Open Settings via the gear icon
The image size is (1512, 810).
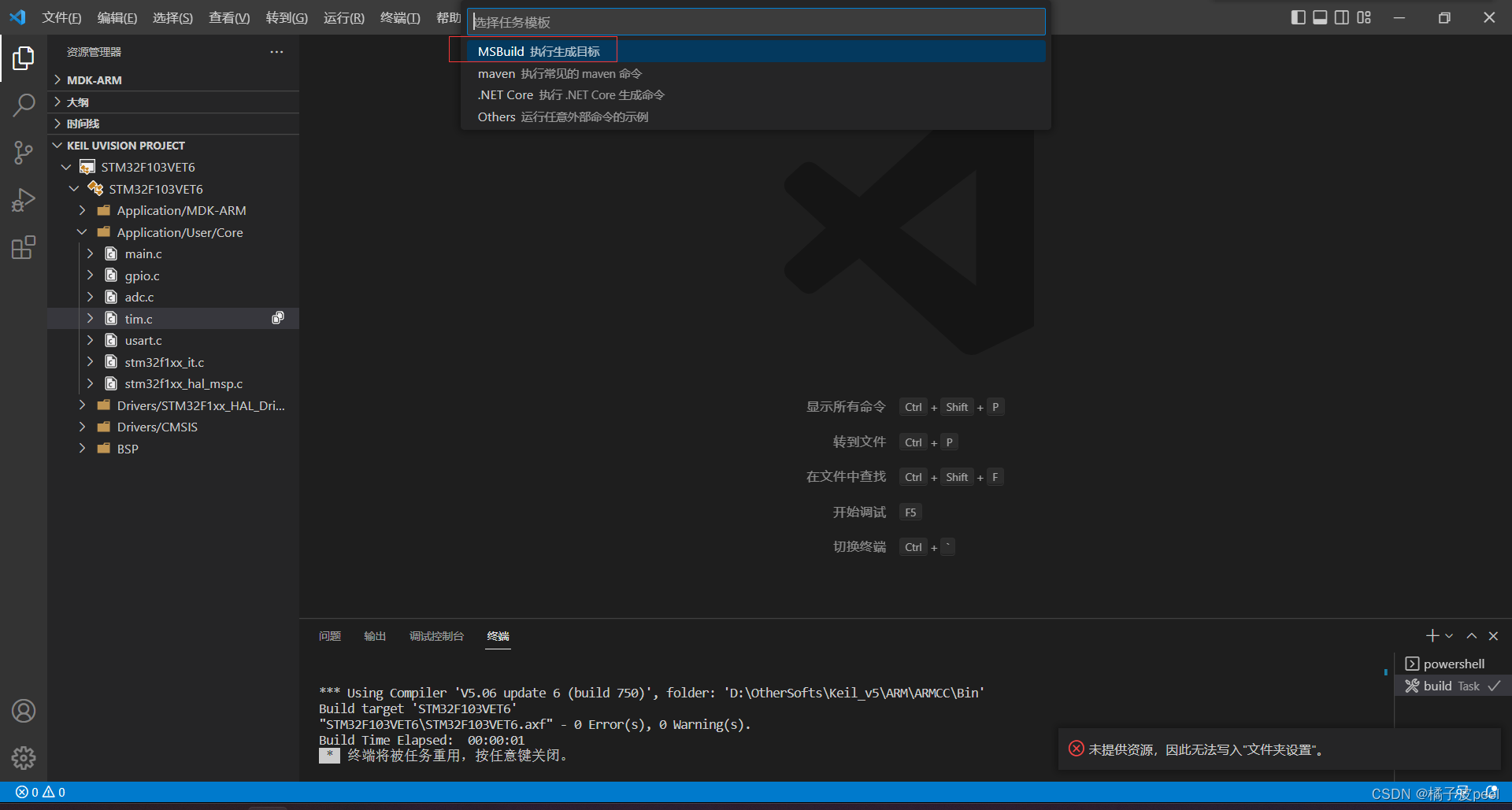point(24,758)
